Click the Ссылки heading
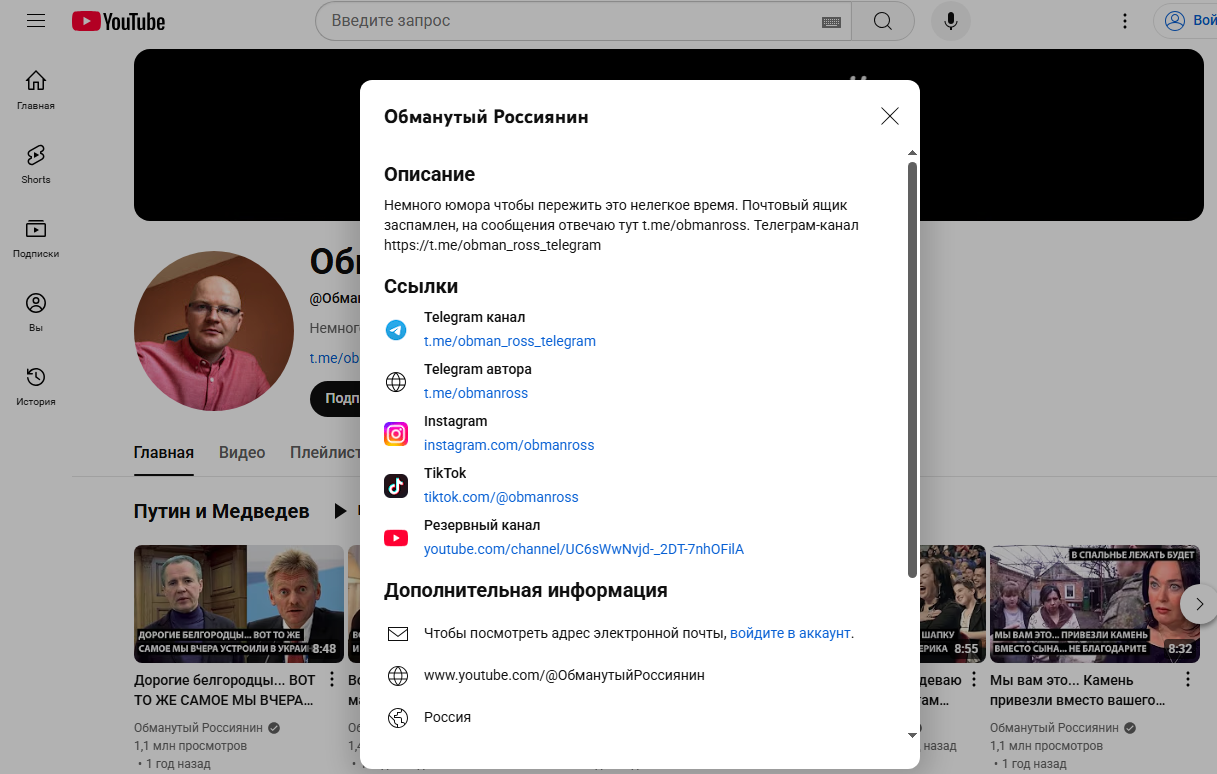Image resolution: width=1217 pixels, height=774 pixels. 421,286
